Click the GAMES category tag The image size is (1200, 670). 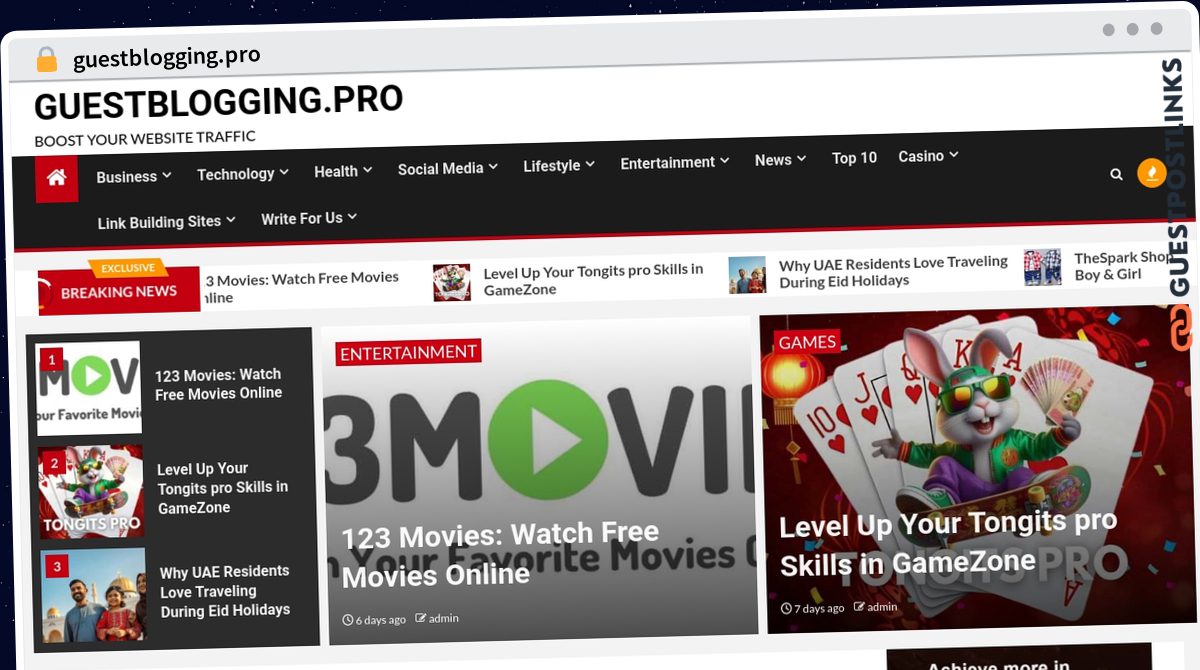(x=806, y=342)
